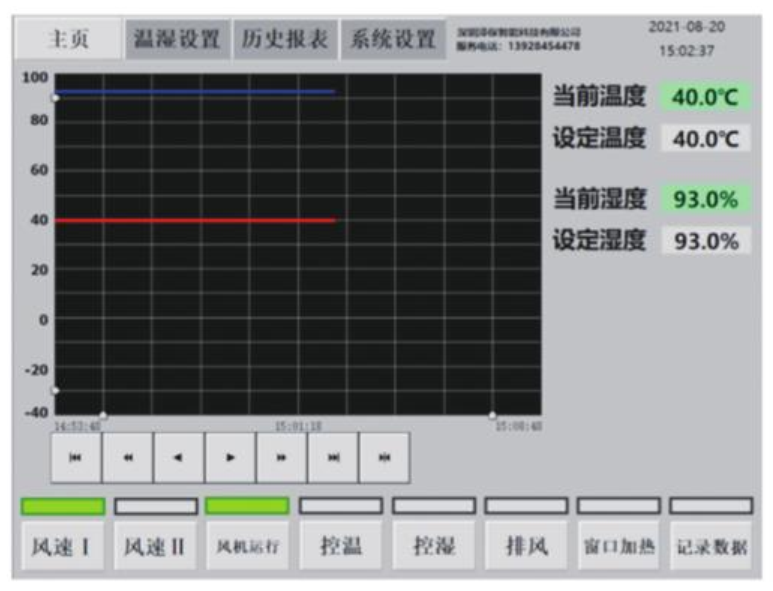Click the last button in the chart navigation row

384,458
